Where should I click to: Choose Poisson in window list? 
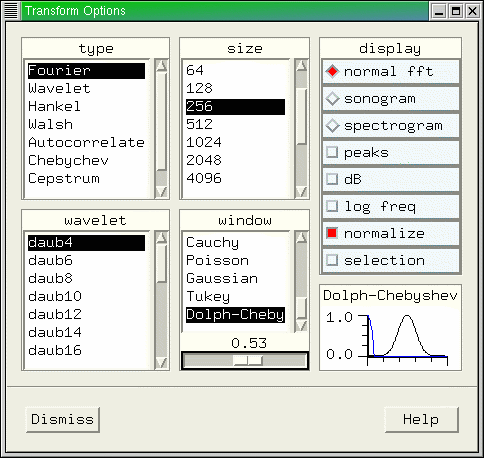click(x=235, y=261)
